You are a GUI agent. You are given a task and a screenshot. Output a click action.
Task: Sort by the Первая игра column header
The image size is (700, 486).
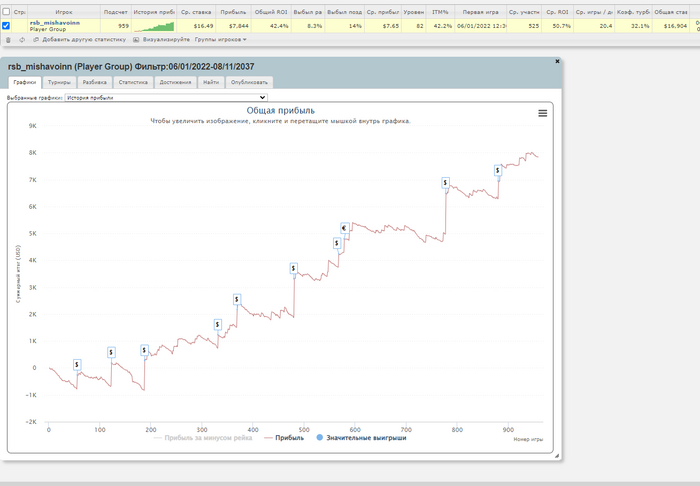pos(480,12)
